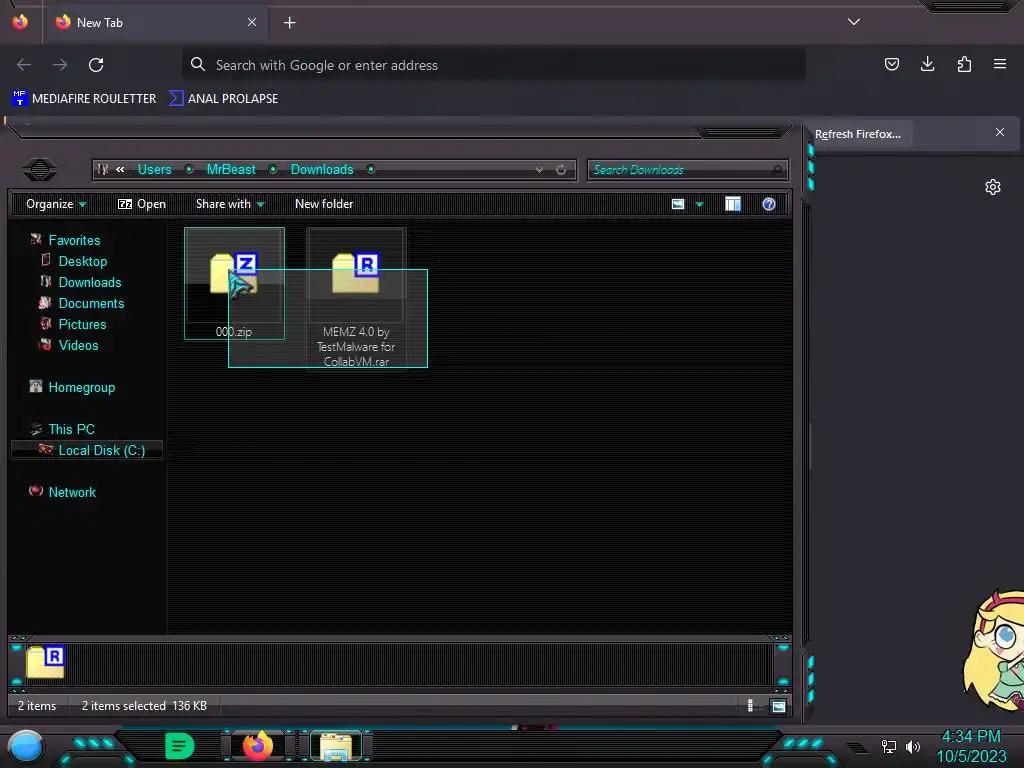Switch to details view in status bar
This screenshot has width=1024, height=768.
(750, 705)
